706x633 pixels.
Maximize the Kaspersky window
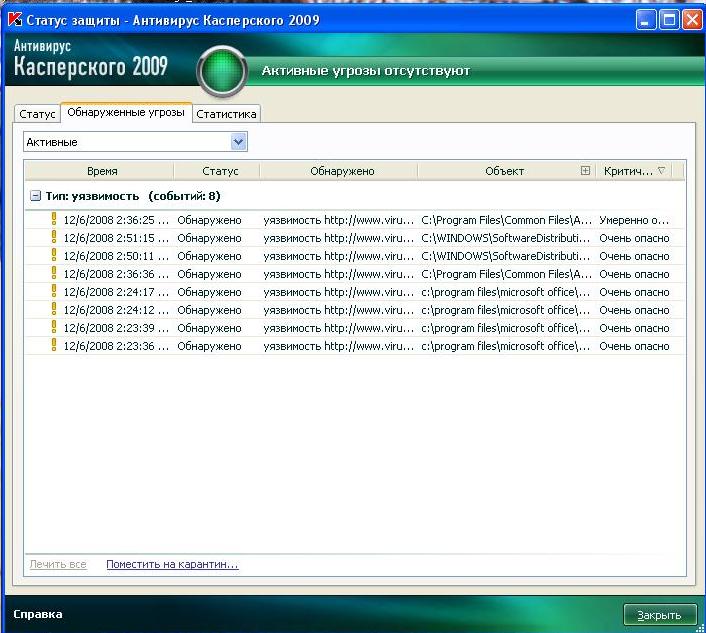pos(669,20)
